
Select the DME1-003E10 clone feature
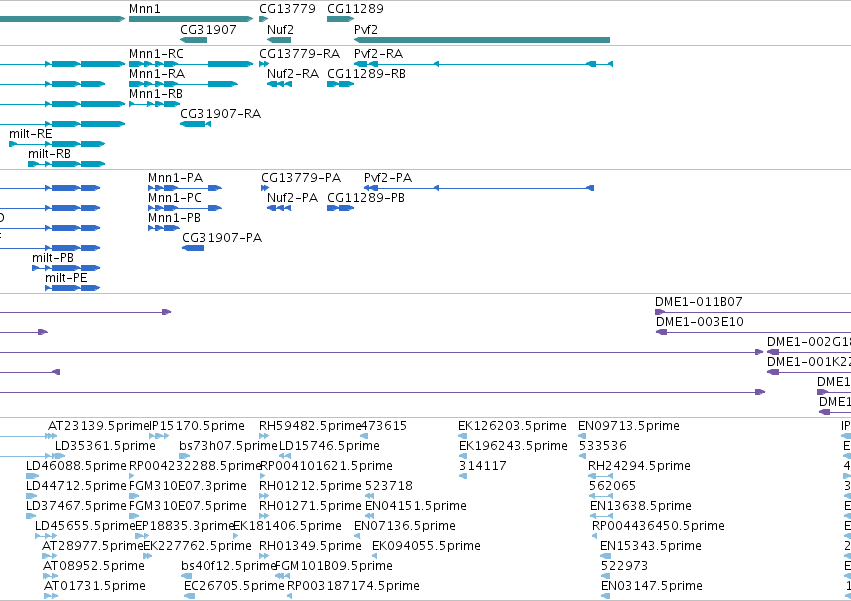click(x=753, y=332)
